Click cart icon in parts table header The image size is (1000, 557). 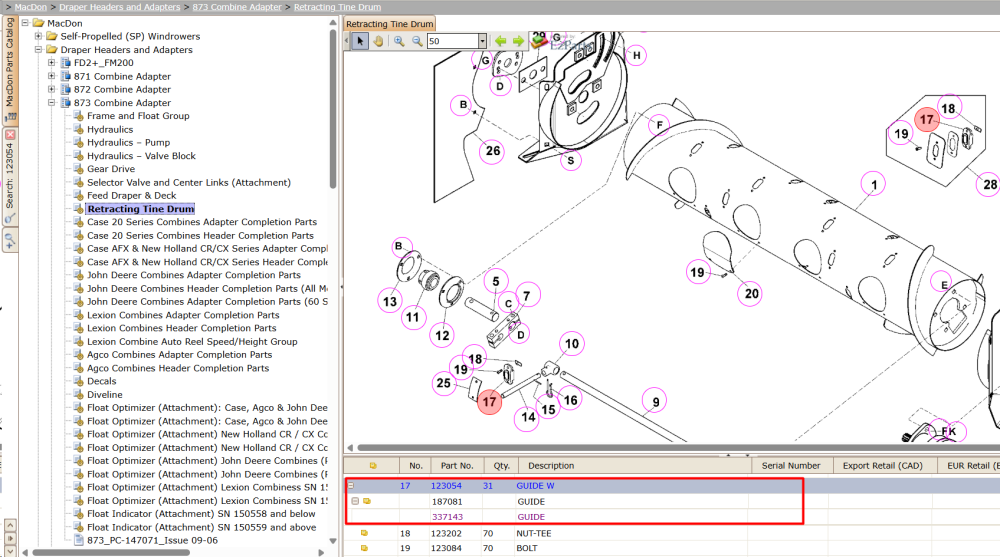373,466
